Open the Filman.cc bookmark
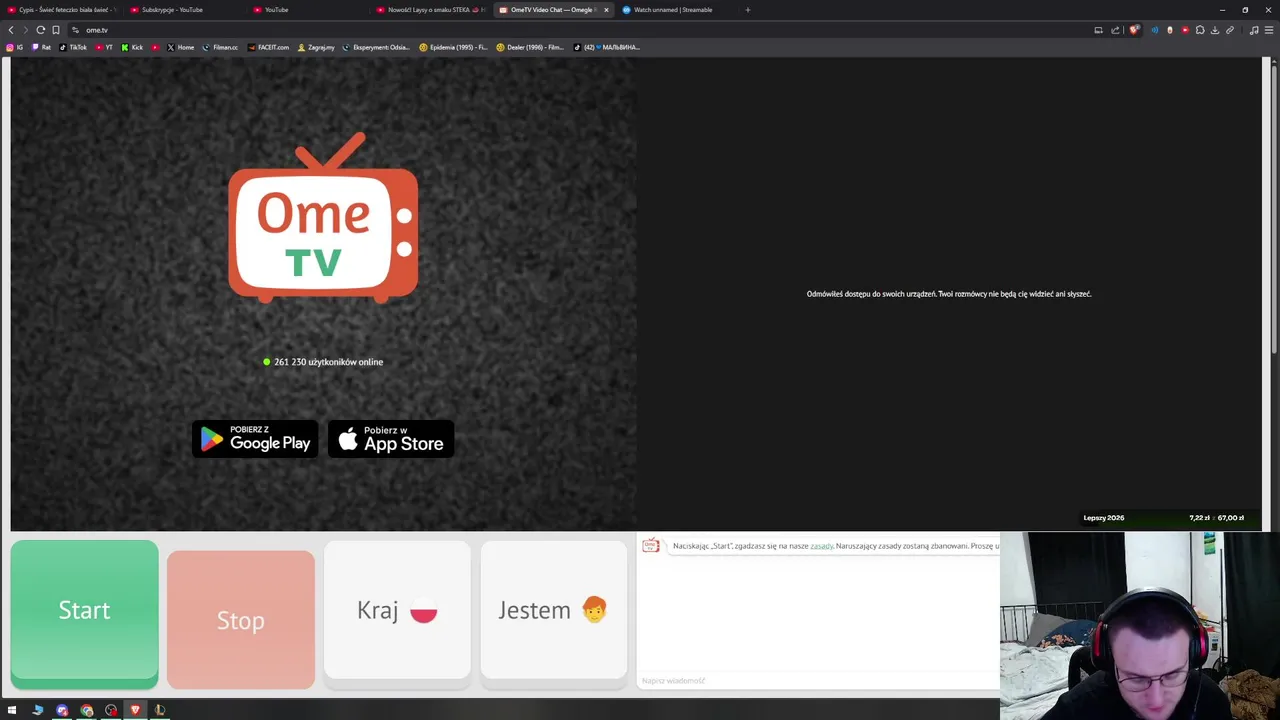Image resolution: width=1280 pixels, height=720 pixels. [x=220, y=47]
